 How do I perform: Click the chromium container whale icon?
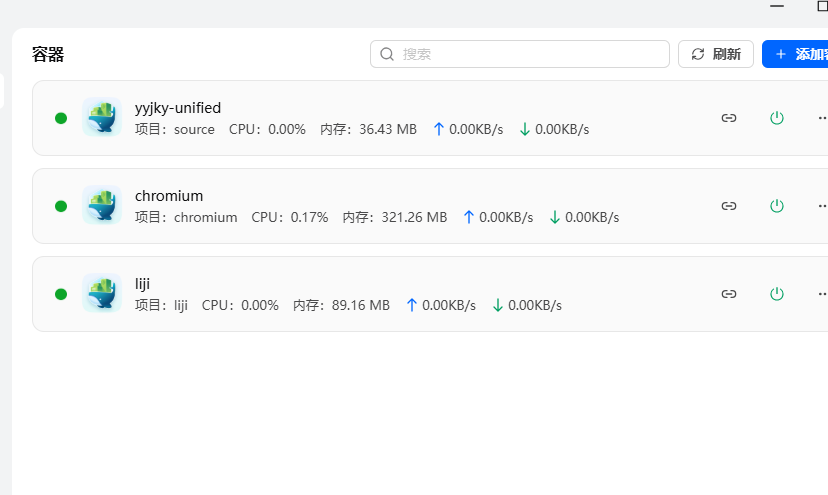pyautogui.click(x=102, y=206)
